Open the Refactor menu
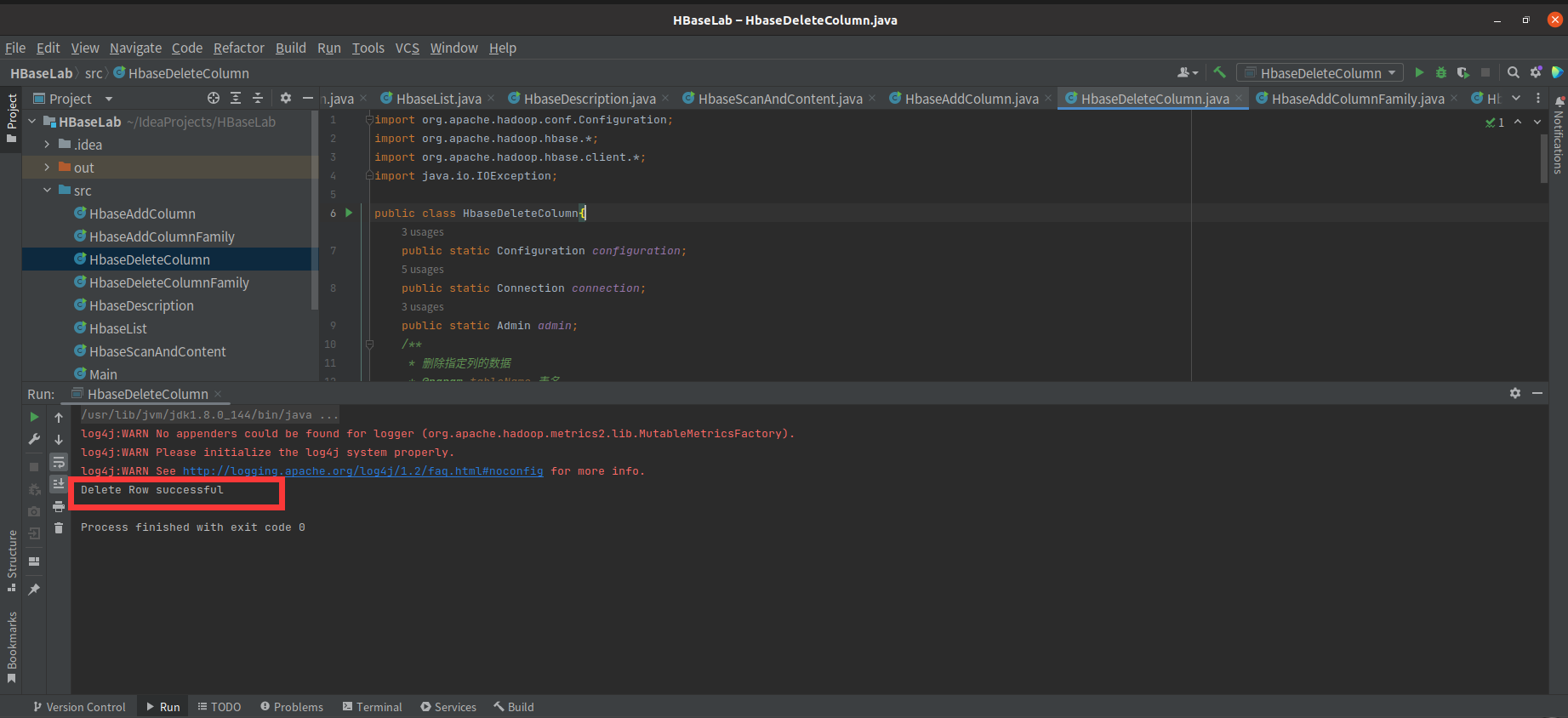Screen dimensions: 1568x718 click(x=239, y=48)
